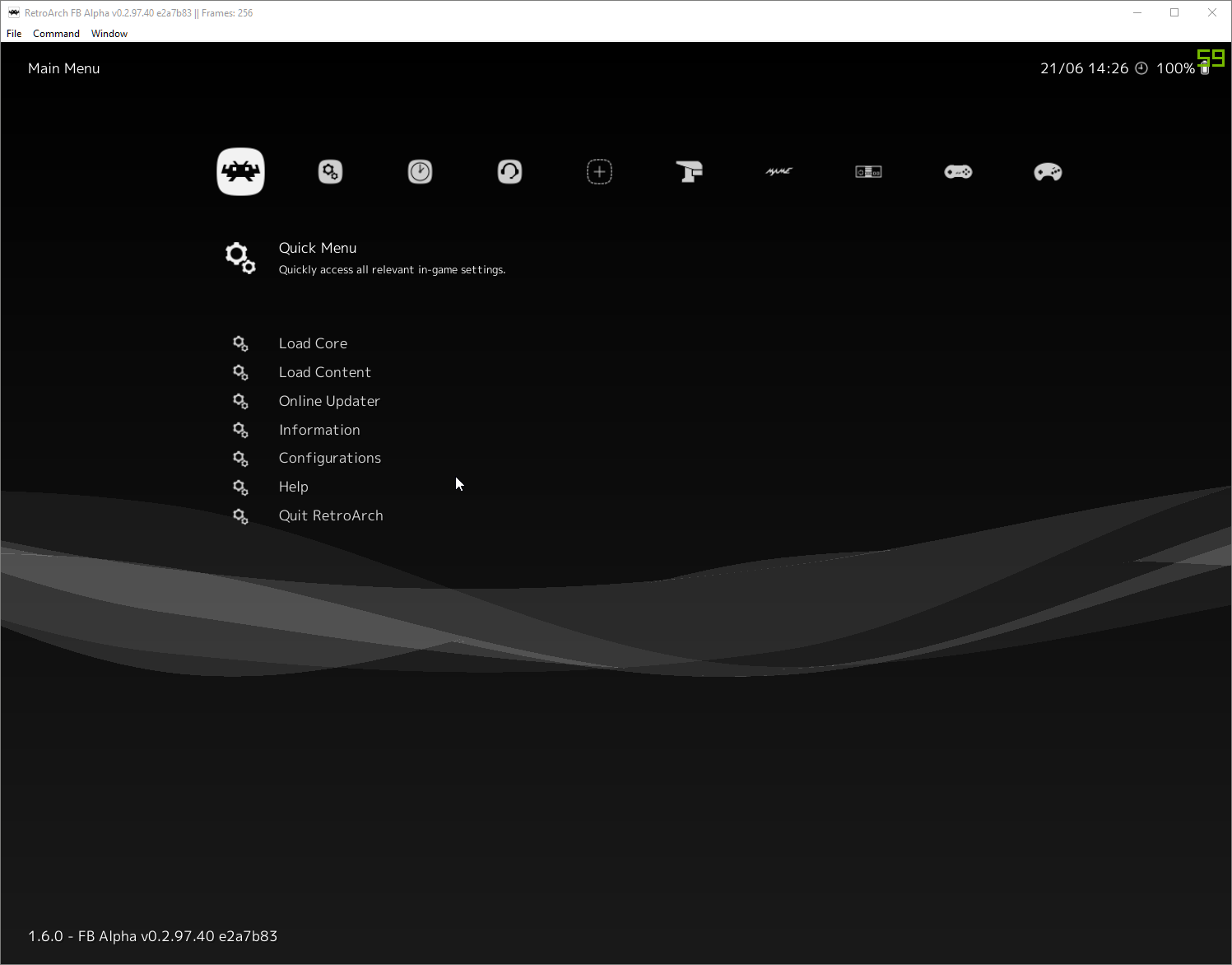Open the Import Content plus icon
This screenshot has height=965, width=1232.
(x=599, y=171)
